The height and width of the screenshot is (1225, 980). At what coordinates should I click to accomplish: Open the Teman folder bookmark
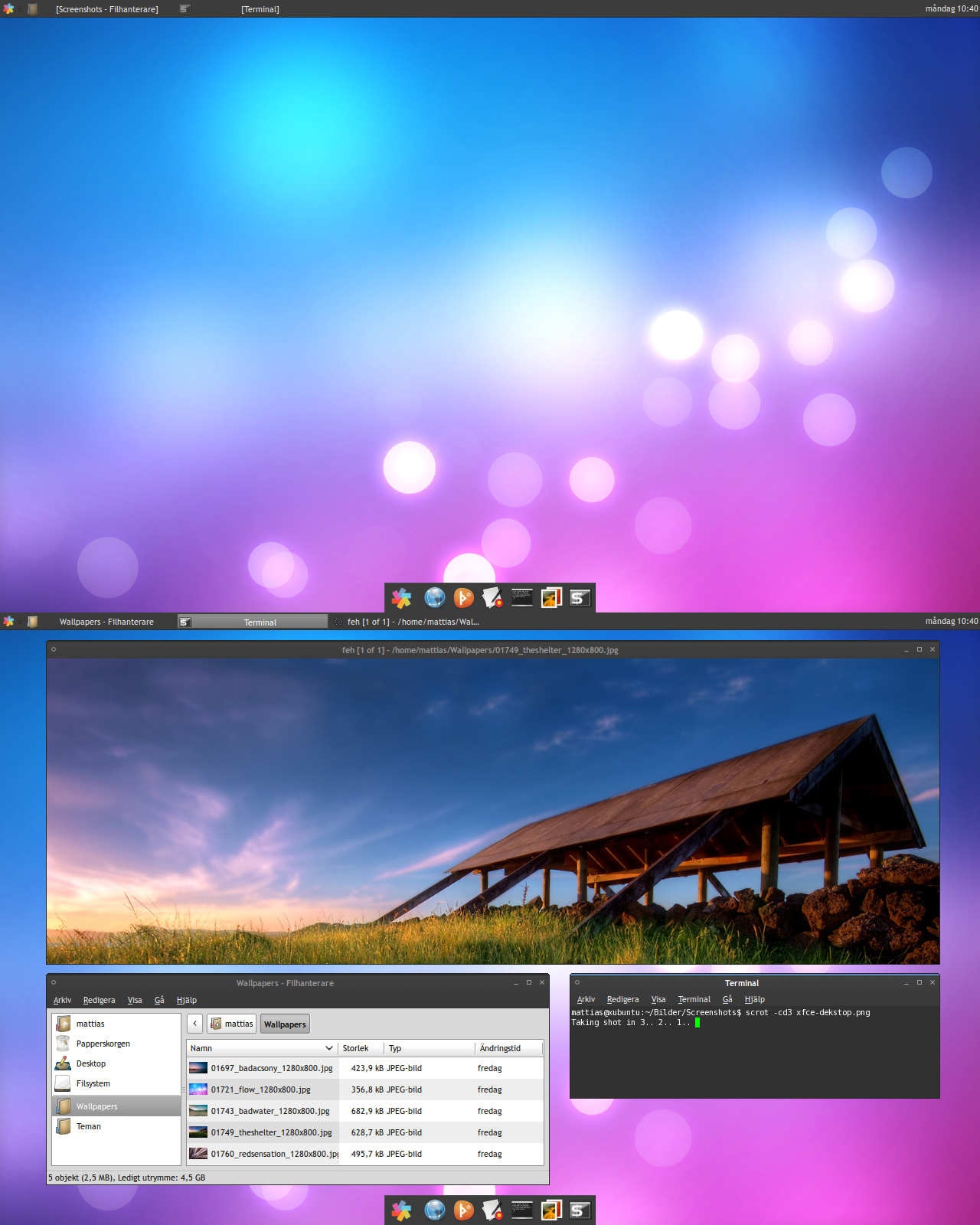point(88,1126)
